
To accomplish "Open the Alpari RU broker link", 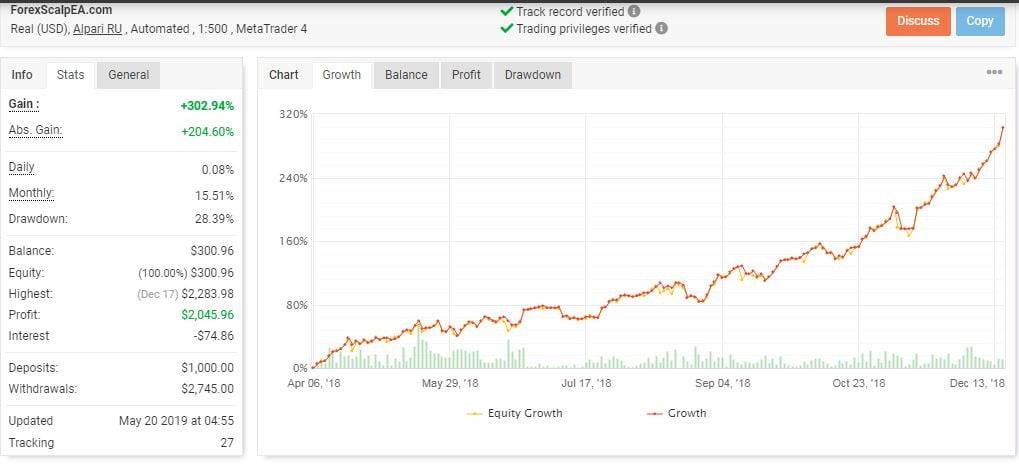I will pyautogui.click(x=97, y=29).
